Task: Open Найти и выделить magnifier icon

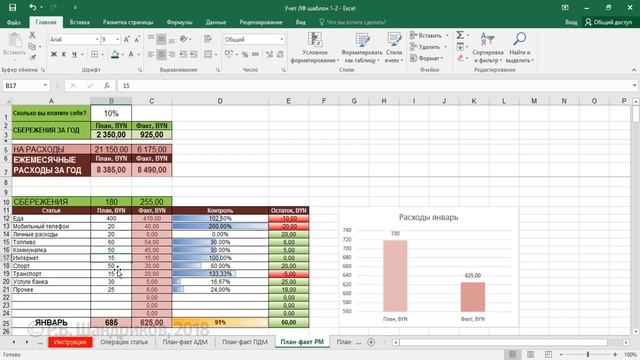Action: pyautogui.click(x=519, y=40)
